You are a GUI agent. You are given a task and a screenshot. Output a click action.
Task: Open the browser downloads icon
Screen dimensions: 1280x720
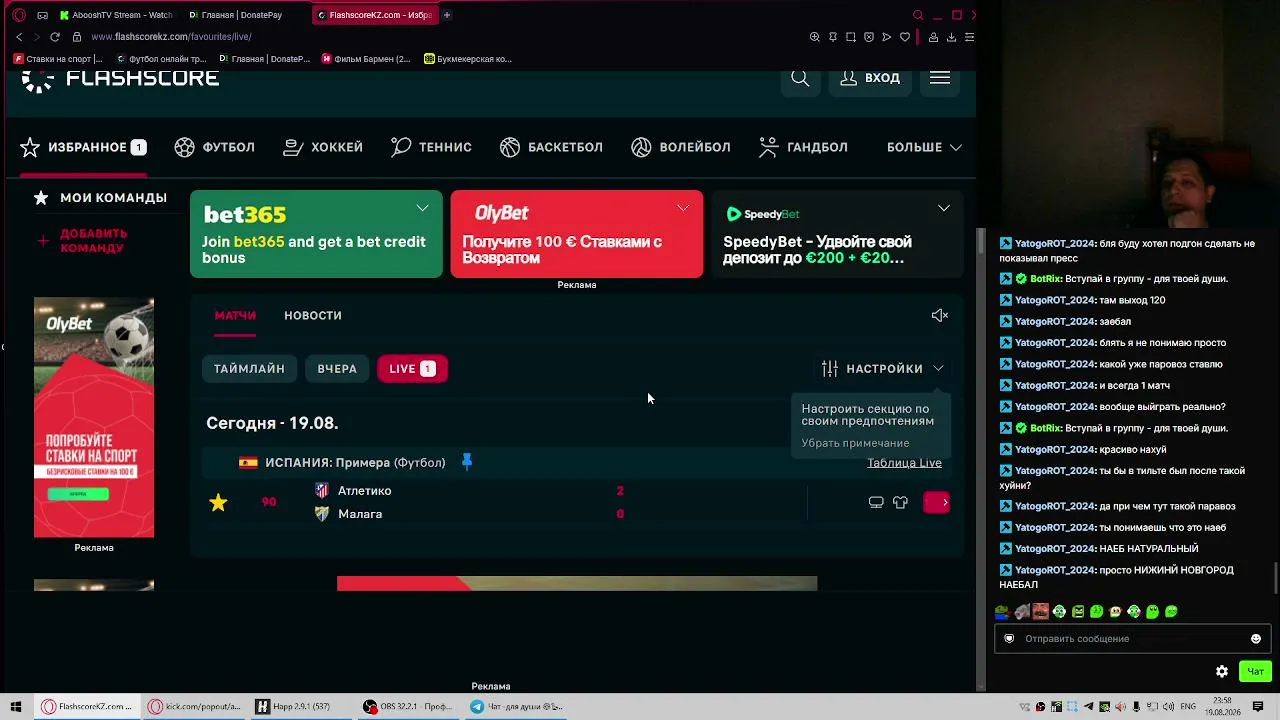click(x=951, y=37)
